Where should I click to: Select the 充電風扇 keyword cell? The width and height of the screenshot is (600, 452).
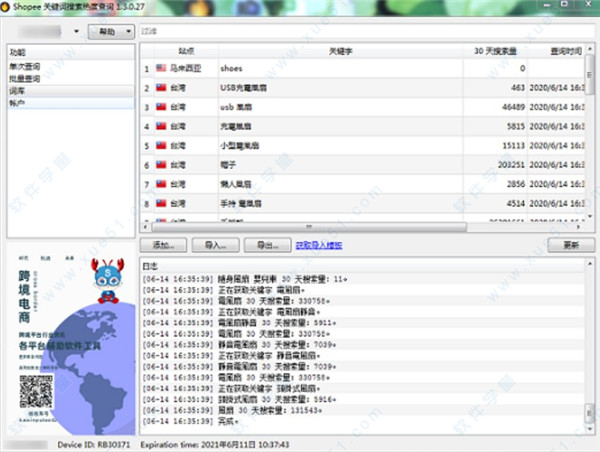[341, 126]
